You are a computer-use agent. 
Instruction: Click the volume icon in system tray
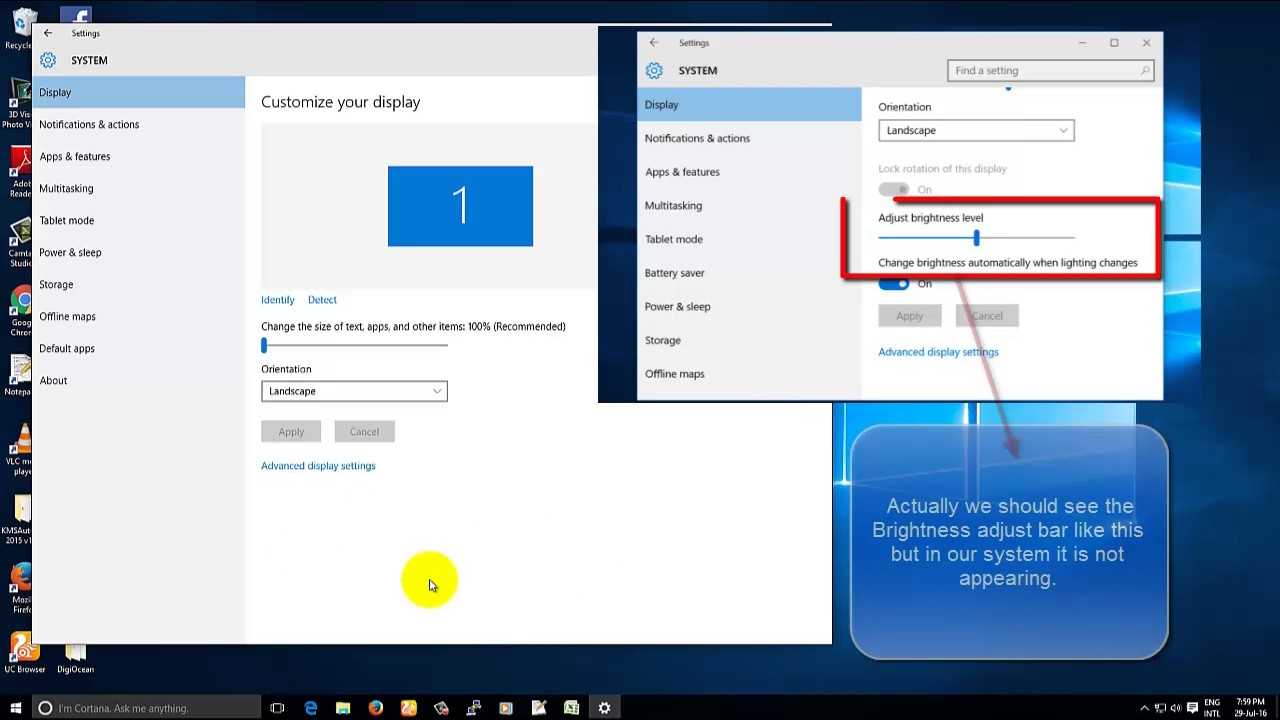pos(1176,708)
